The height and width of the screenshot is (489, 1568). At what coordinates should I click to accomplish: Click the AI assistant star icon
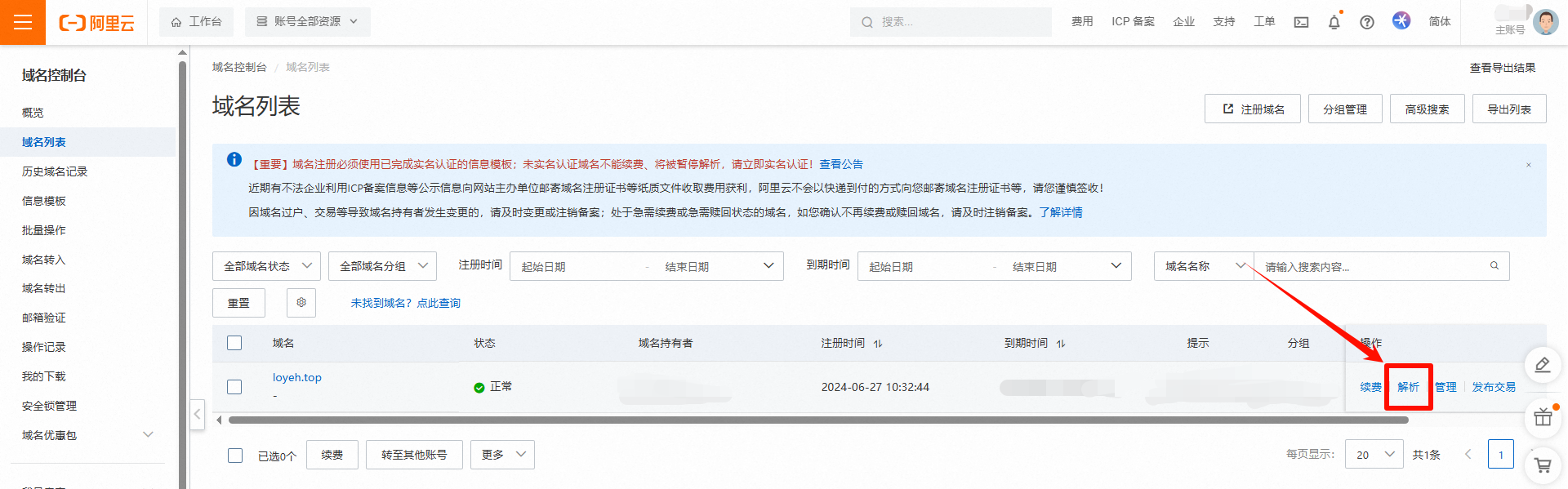click(1401, 20)
